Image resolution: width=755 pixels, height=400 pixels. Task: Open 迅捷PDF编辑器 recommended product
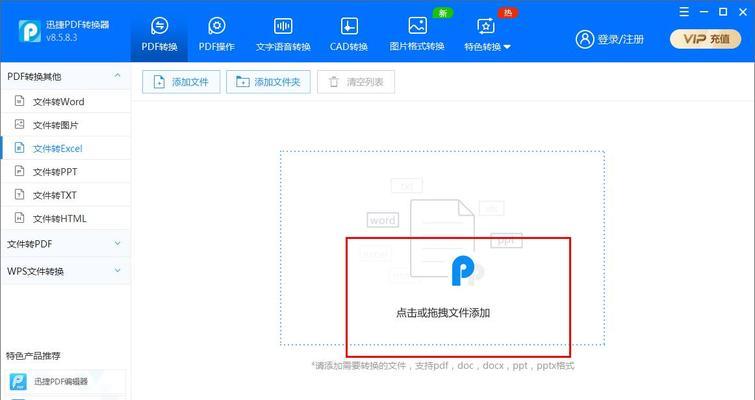click(x=66, y=382)
